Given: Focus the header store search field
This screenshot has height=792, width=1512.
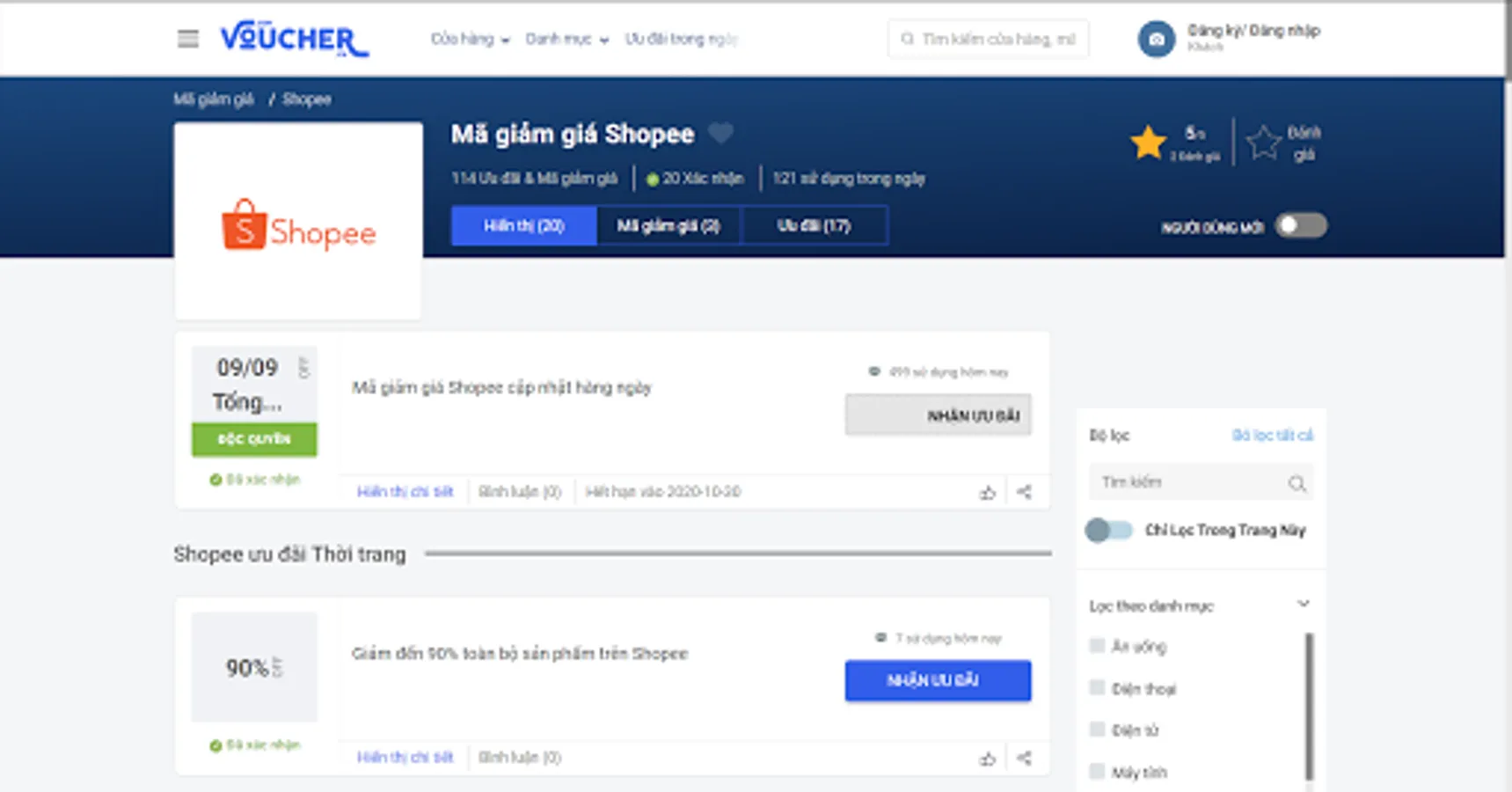Looking at the screenshot, I should point(989,39).
